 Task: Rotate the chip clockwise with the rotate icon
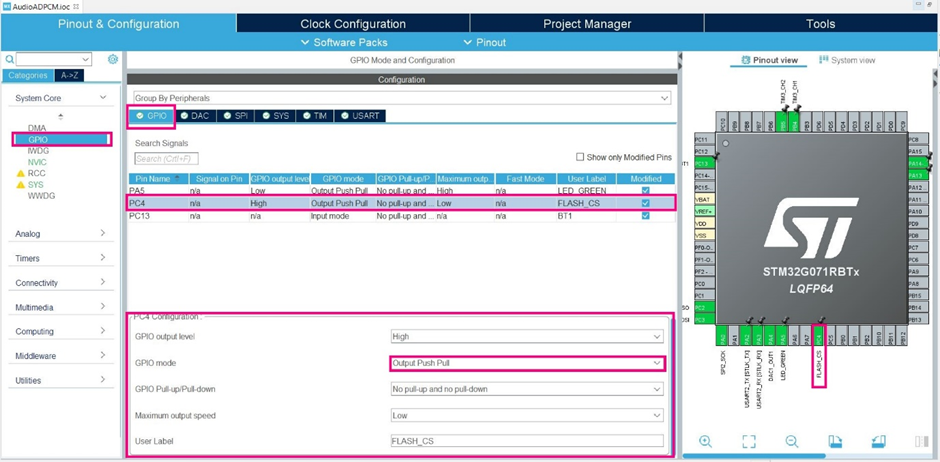835,442
